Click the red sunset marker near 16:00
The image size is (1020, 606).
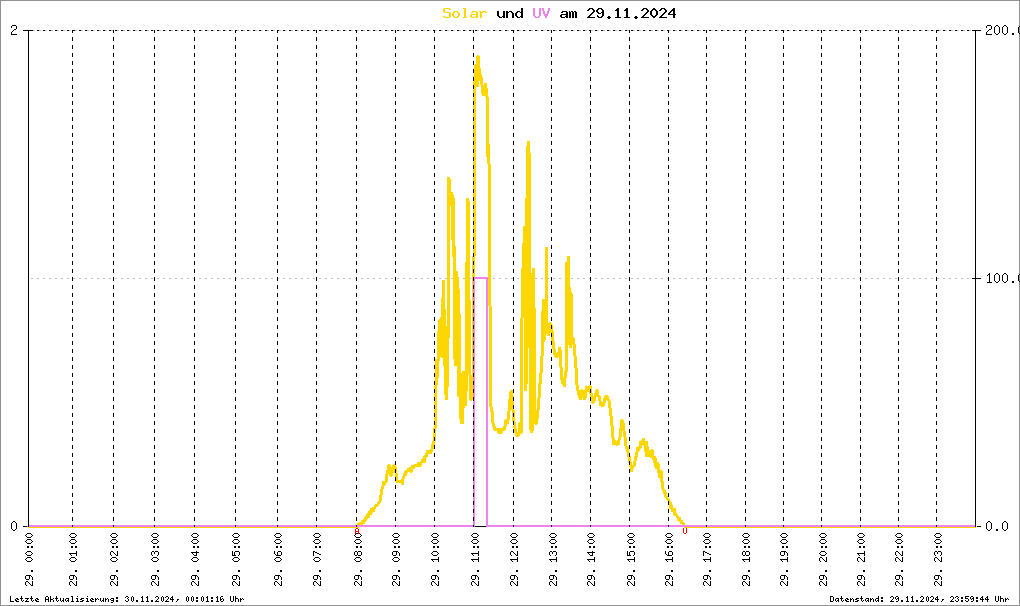(x=685, y=531)
